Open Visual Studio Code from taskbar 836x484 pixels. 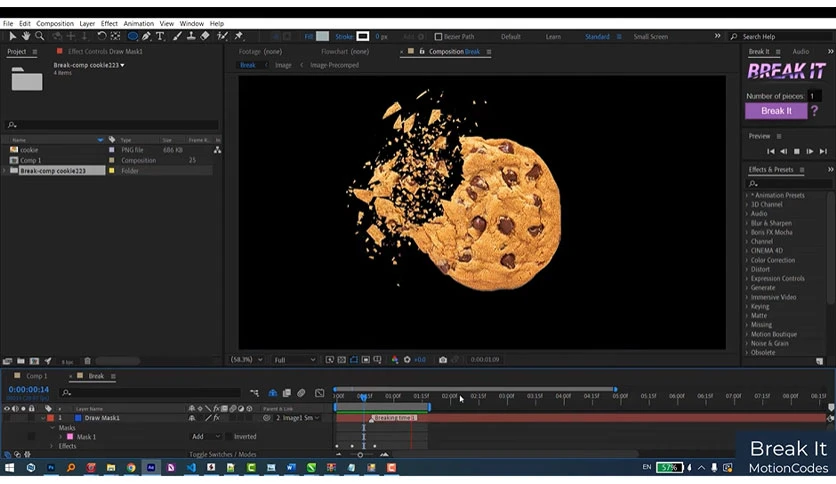point(191,467)
